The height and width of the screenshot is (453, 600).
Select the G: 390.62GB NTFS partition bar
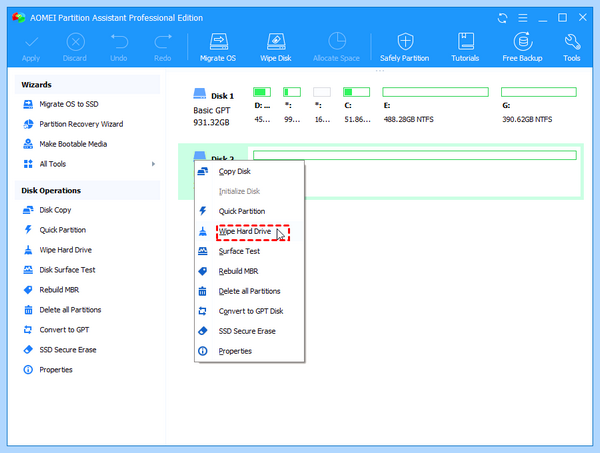click(x=539, y=92)
